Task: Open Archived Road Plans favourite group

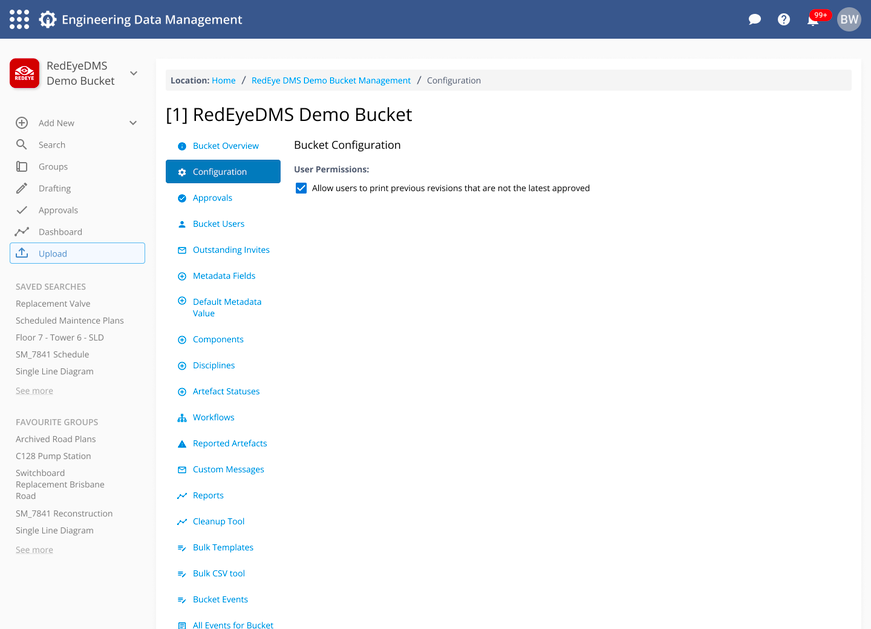Action: coord(56,439)
